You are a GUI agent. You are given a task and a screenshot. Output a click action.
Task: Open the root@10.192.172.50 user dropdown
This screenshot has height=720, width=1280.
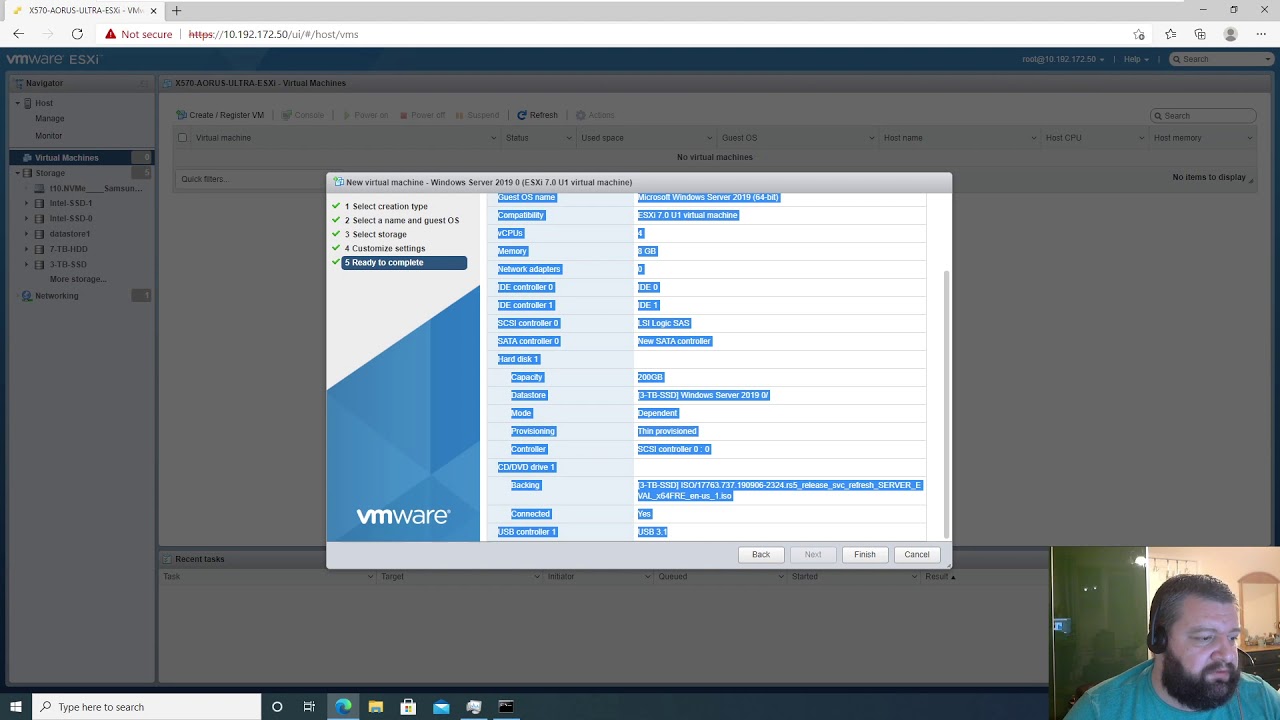click(x=1063, y=59)
